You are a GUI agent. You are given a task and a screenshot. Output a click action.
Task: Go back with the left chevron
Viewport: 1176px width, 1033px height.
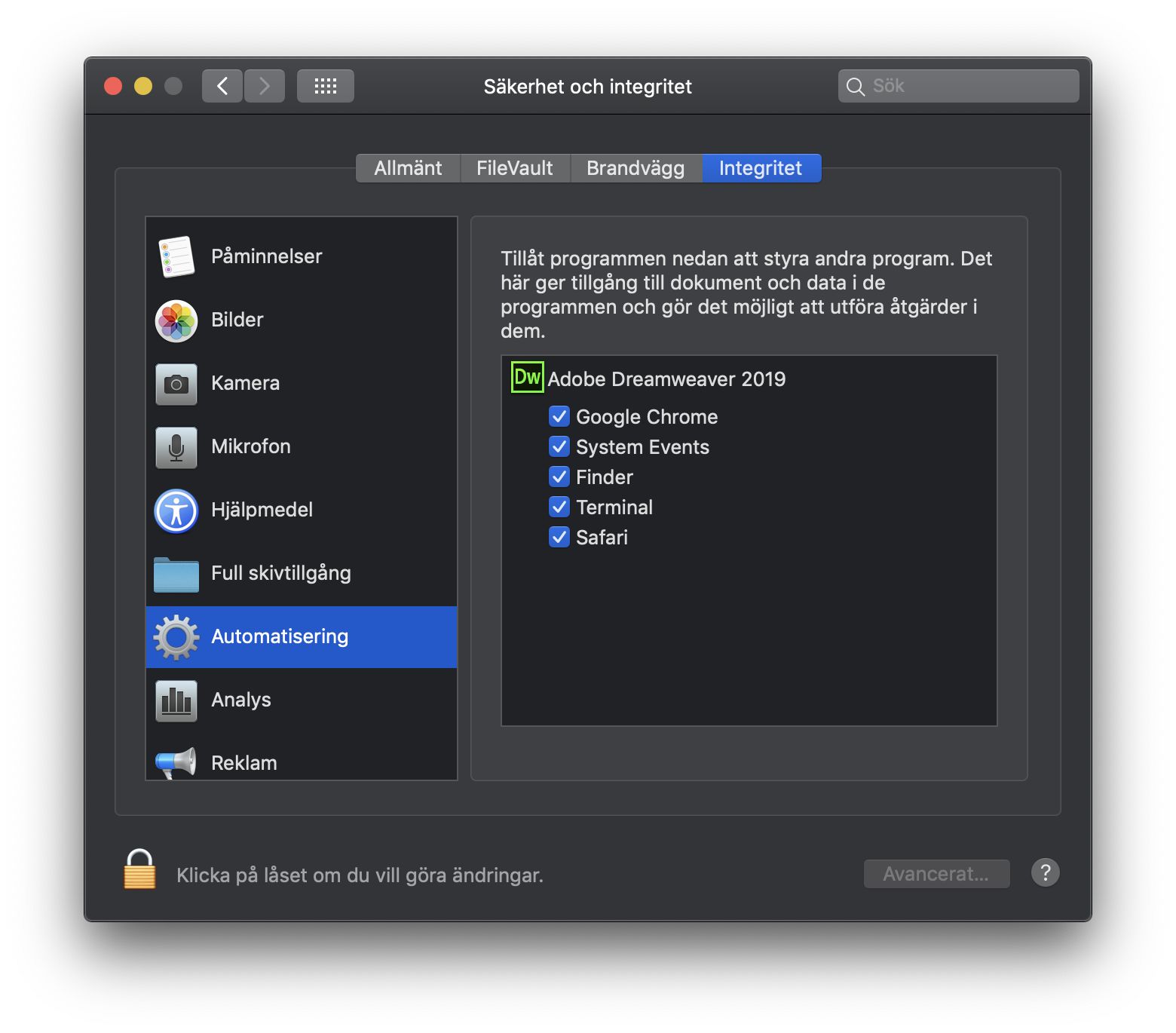tap(222, 86)
